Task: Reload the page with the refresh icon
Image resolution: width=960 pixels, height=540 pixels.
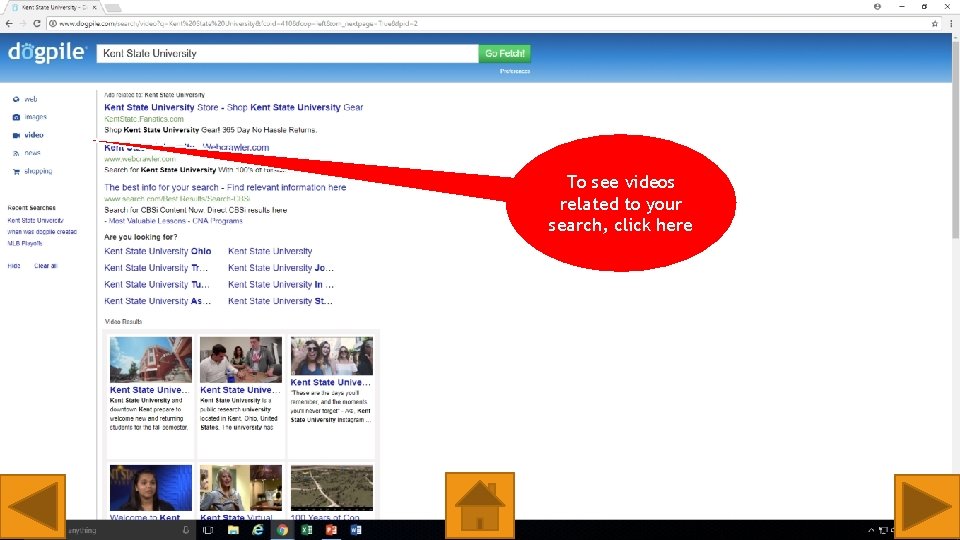Action: [x=37, y=23]
